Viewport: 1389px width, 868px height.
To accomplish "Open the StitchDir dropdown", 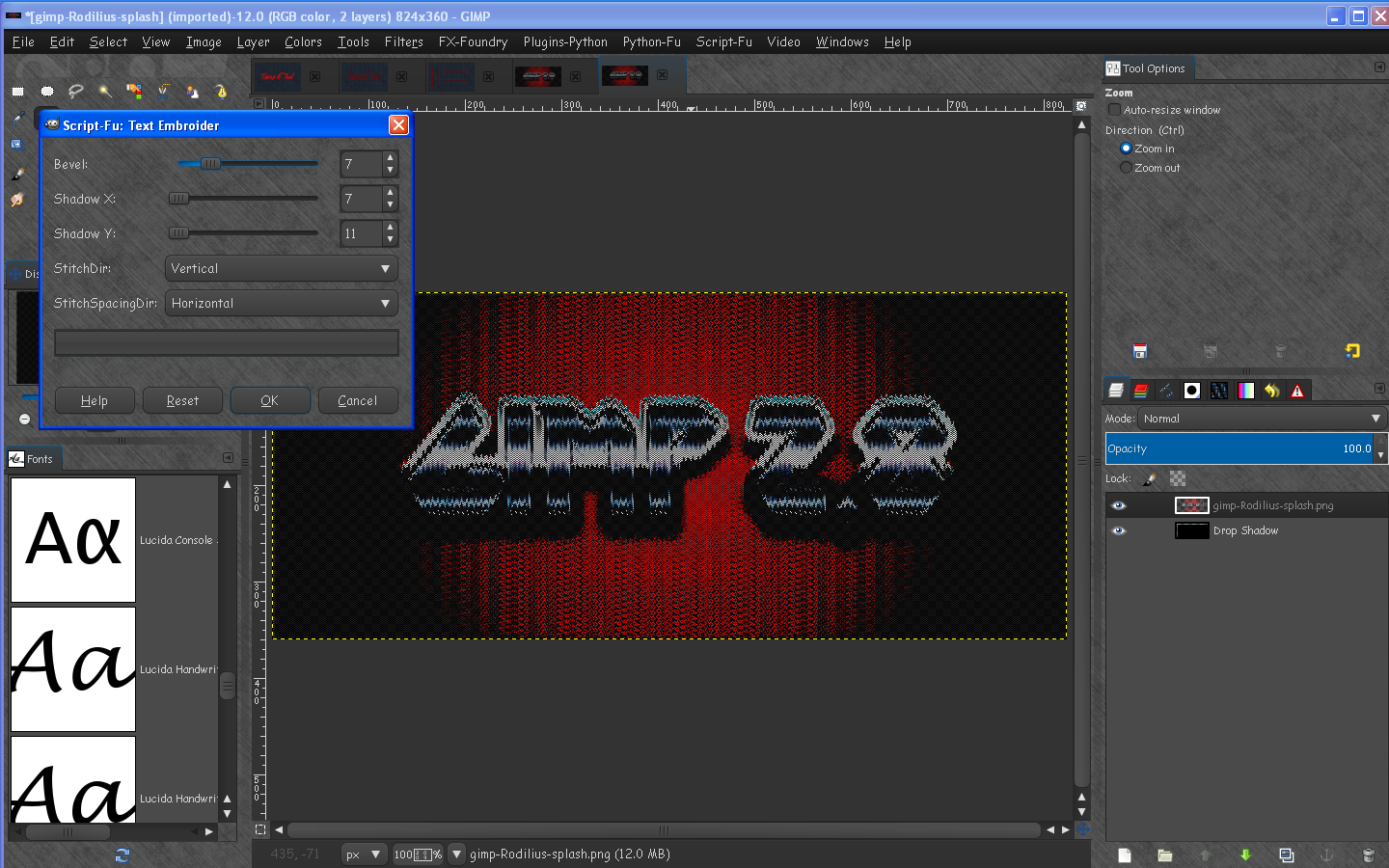I will [282, 268].
